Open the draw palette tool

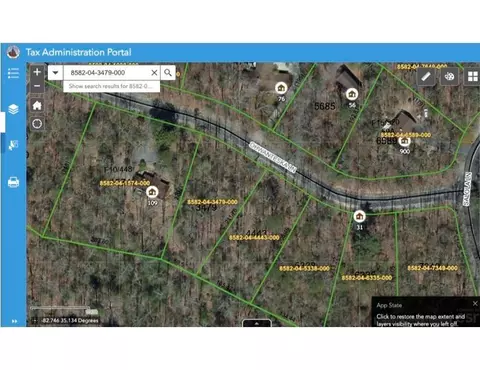click(x=449, y=77)
